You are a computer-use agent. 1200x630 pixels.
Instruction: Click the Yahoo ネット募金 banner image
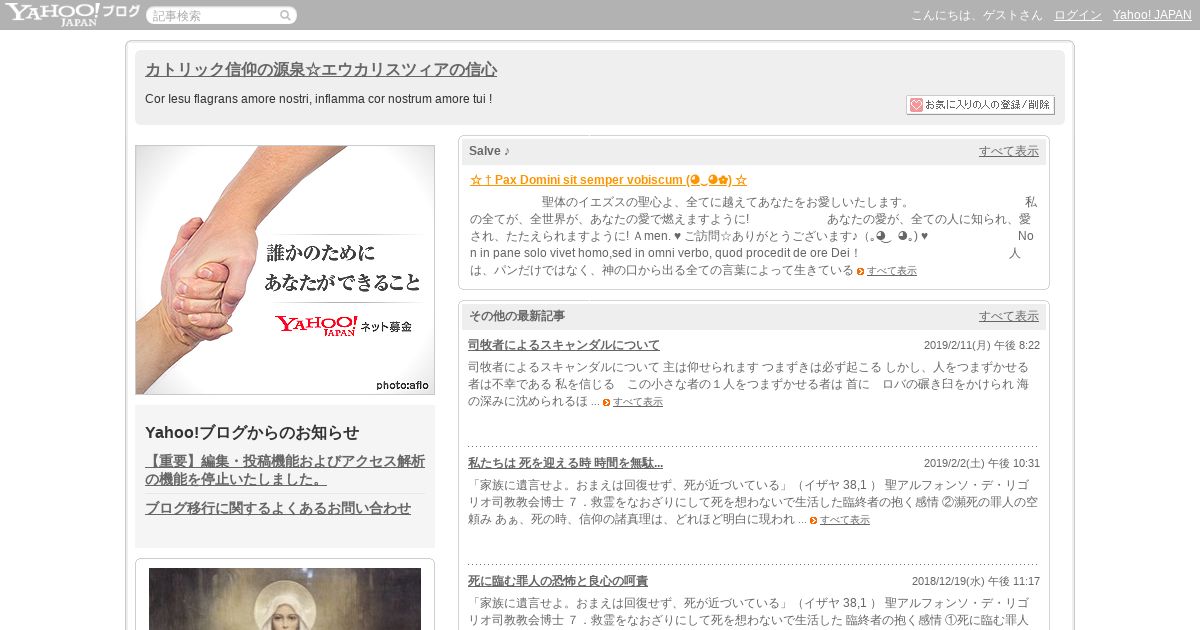[285, 270]
